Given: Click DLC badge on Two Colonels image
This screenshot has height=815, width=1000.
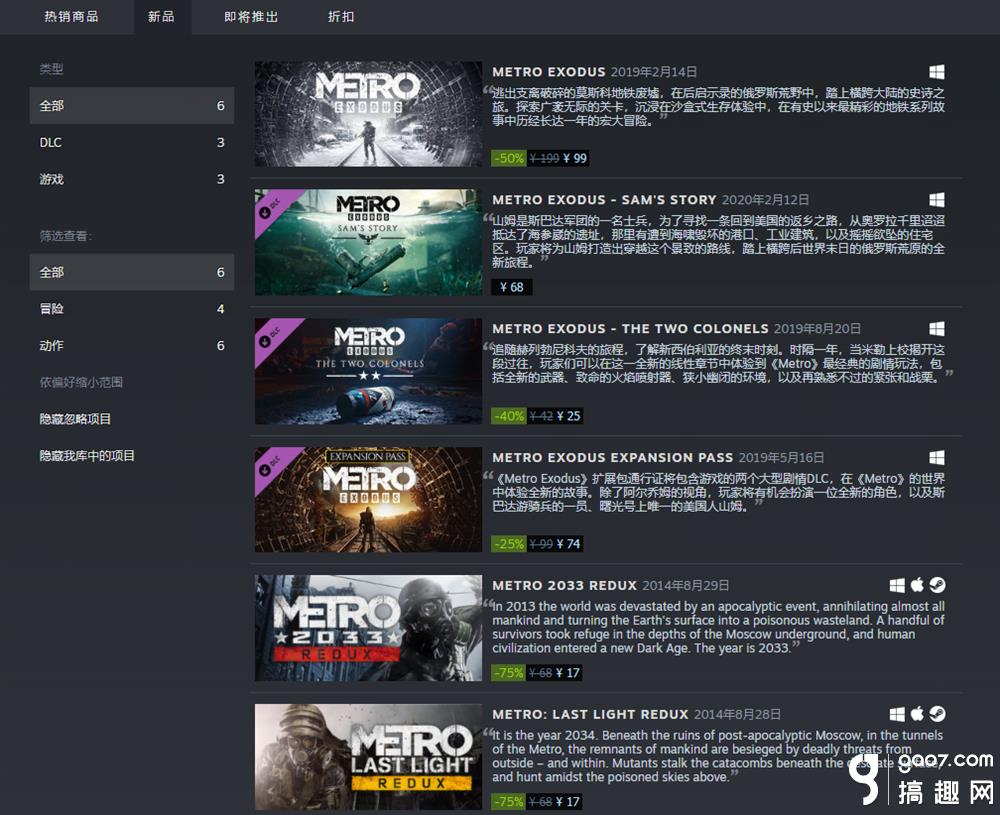Looking at the screenshot, I should (269, 335).
